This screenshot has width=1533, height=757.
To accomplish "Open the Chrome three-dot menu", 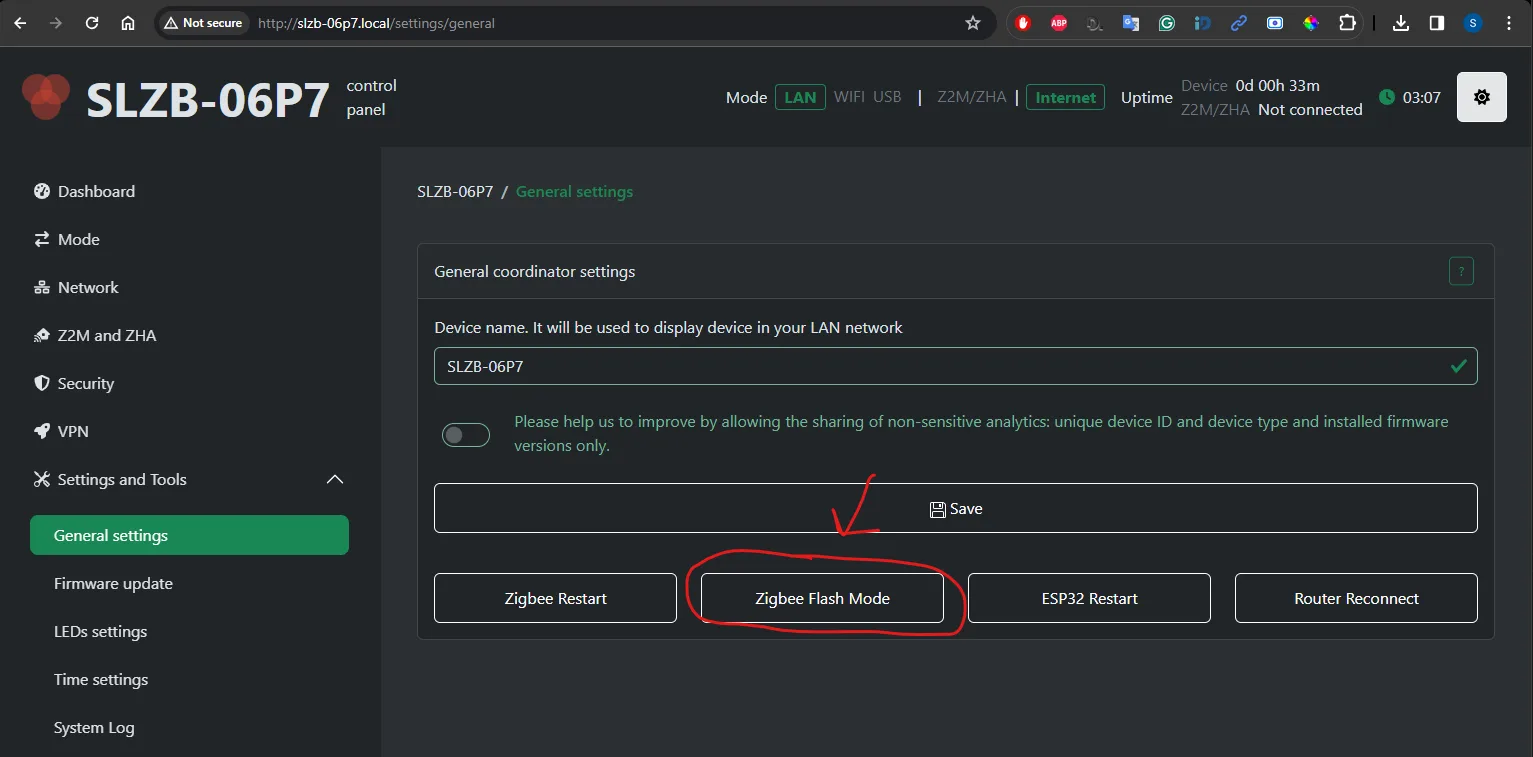I will (1510, 23).
